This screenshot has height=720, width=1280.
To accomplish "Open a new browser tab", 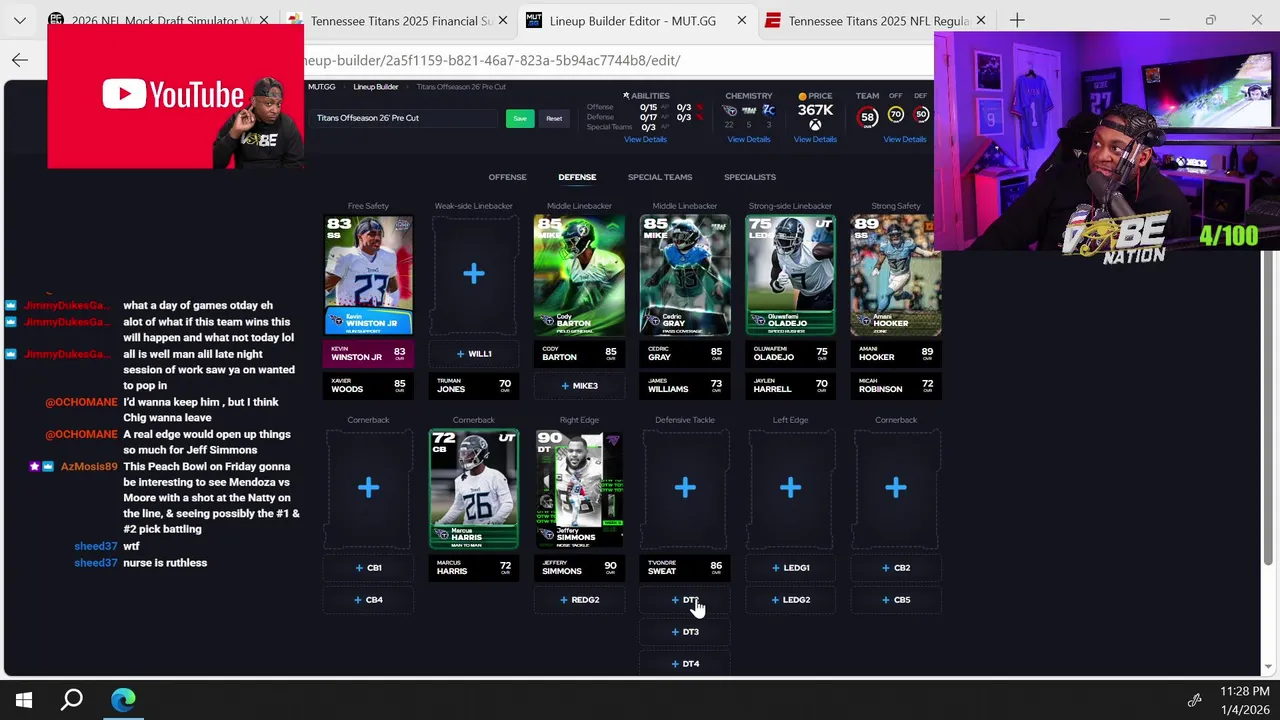I will click(x=1017, y=20).
